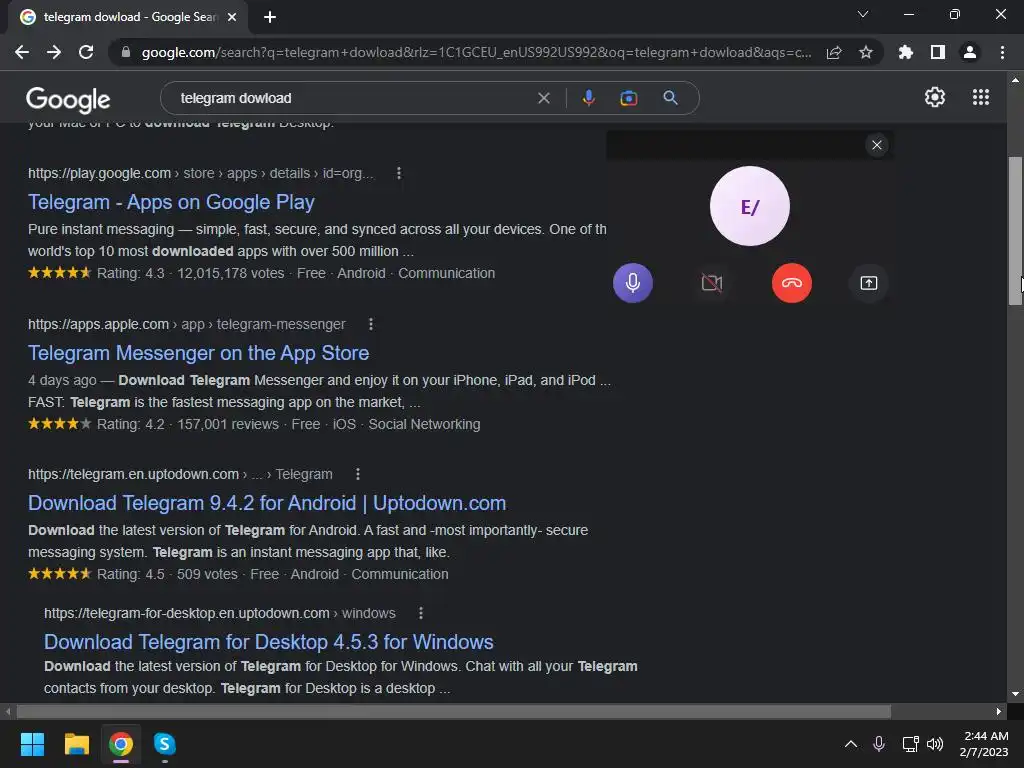The image size is (1024, 768).
Task: Mute microphone in call overlay
Action: (x=632, y=283)
